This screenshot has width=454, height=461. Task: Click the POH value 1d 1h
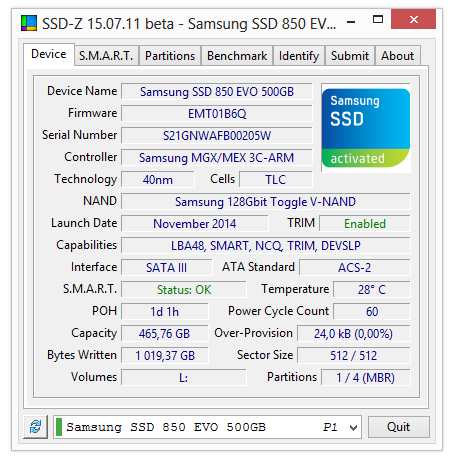tap(165, 312)
